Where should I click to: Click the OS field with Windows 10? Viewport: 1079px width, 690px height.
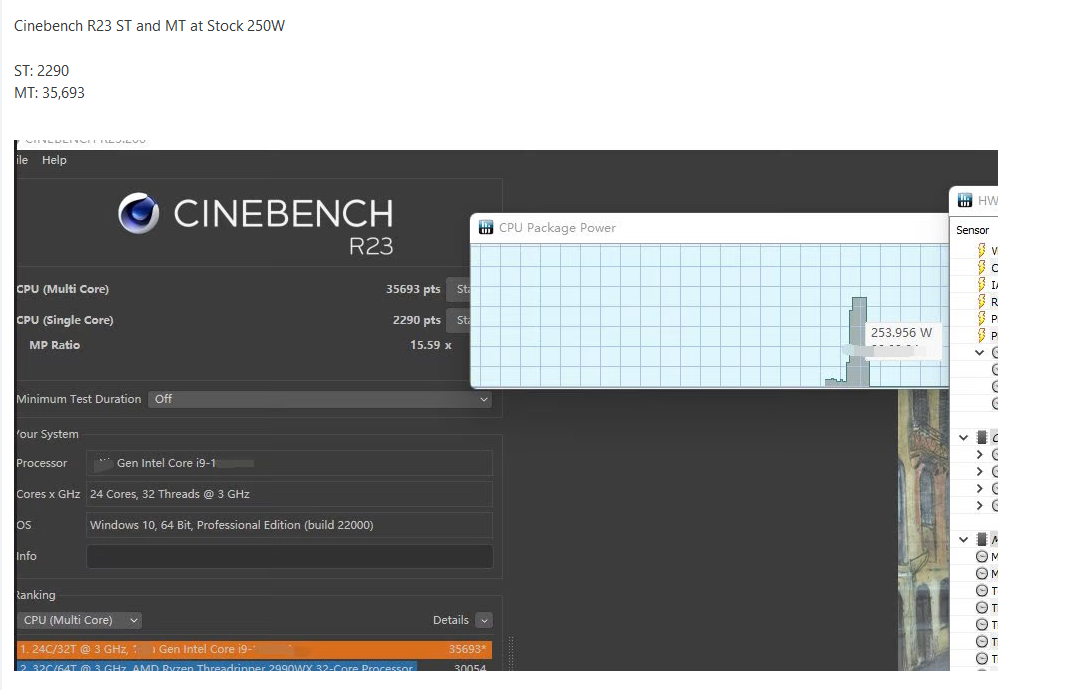coord(289,525)
